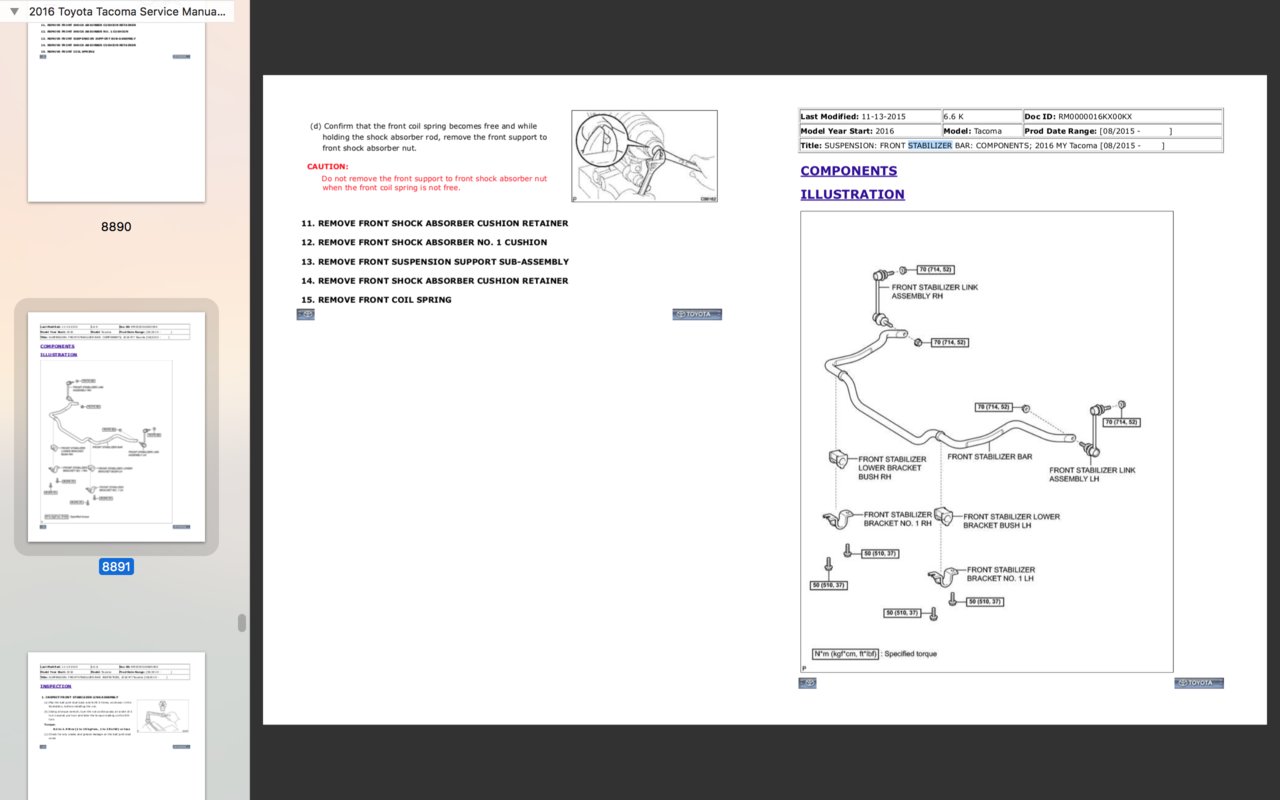Click the Prod Date Range cell
The width and height of the screenshot is (1280, 800).
click(x=1122, y=131)
